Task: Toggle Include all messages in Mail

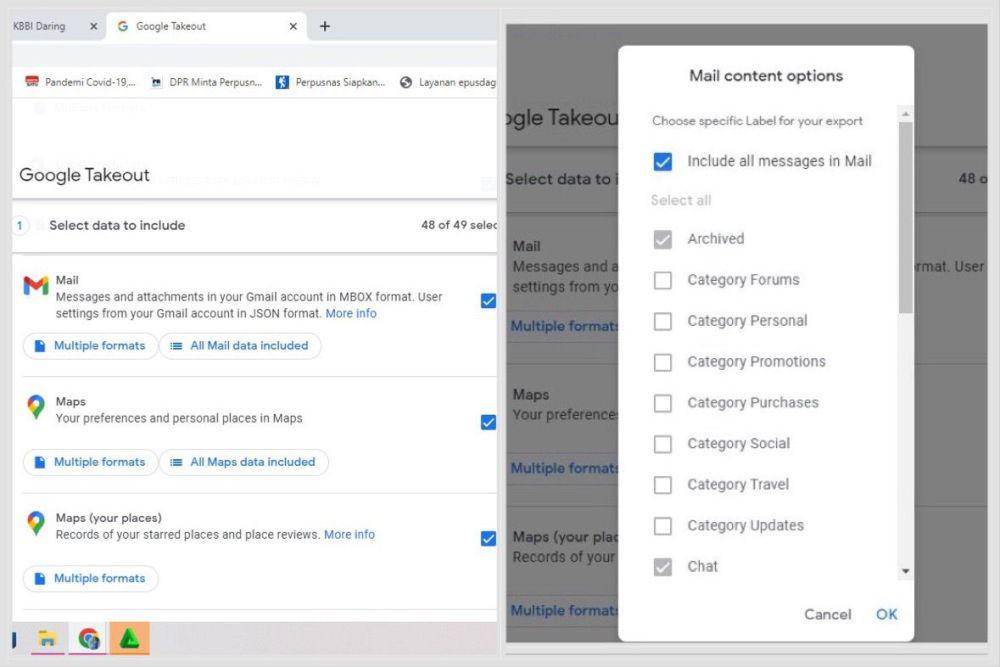Action: 663,161
